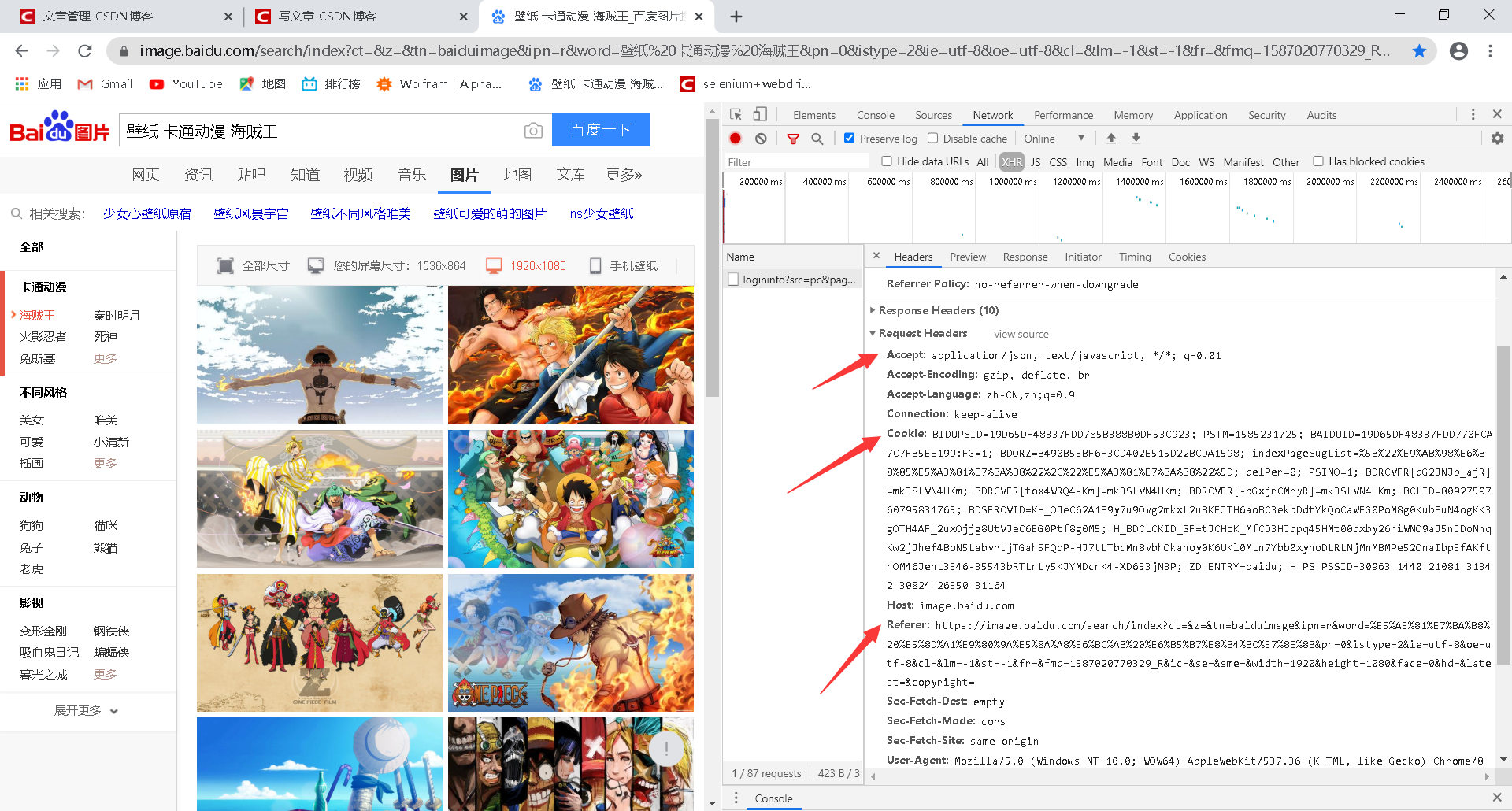Show 更多 under 卡通动漫 category
Viewport: 1512px width, 811px height.
point(105,358)
